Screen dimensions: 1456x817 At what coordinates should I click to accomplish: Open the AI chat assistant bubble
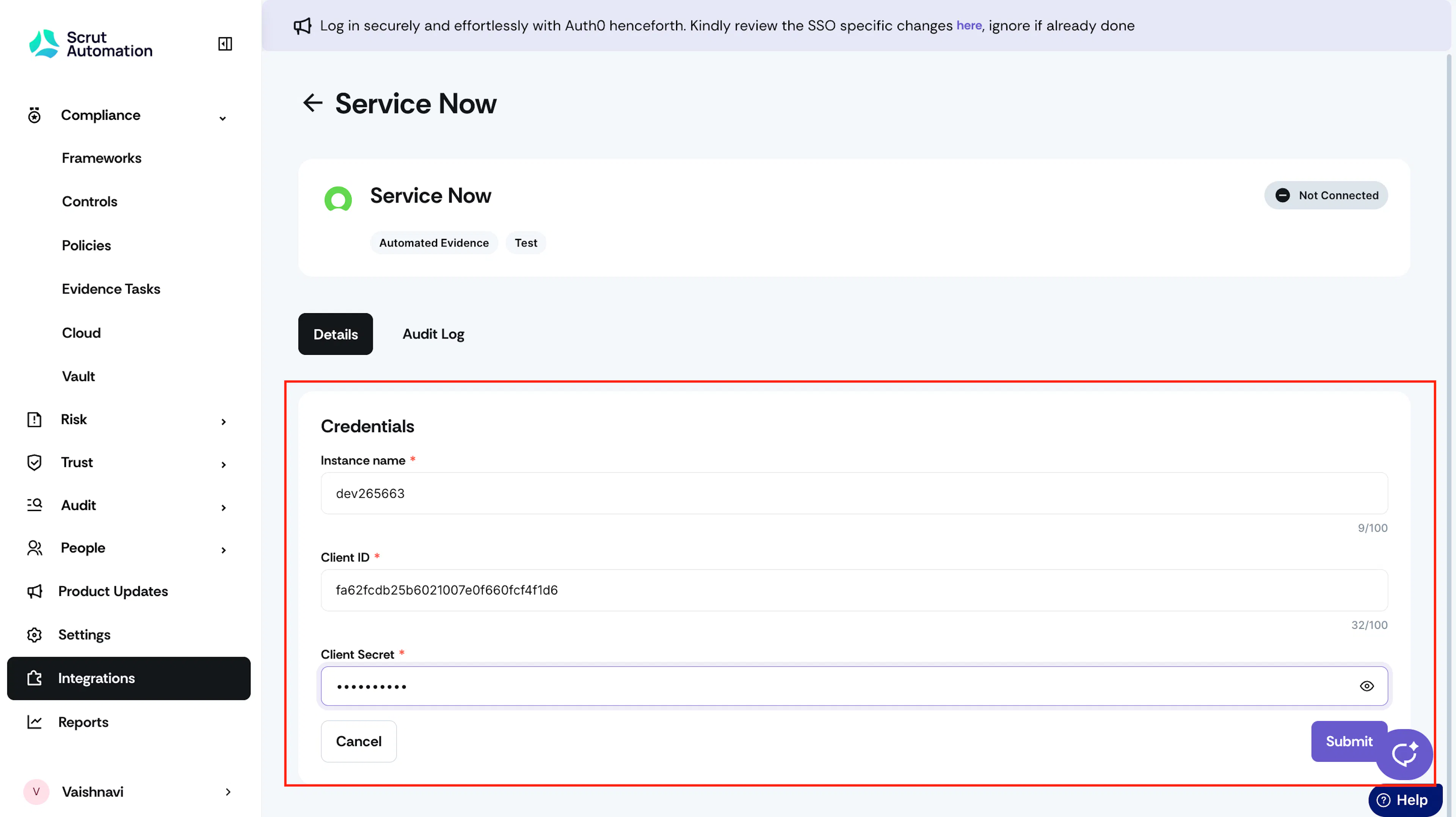click(x=1404, y=754)
